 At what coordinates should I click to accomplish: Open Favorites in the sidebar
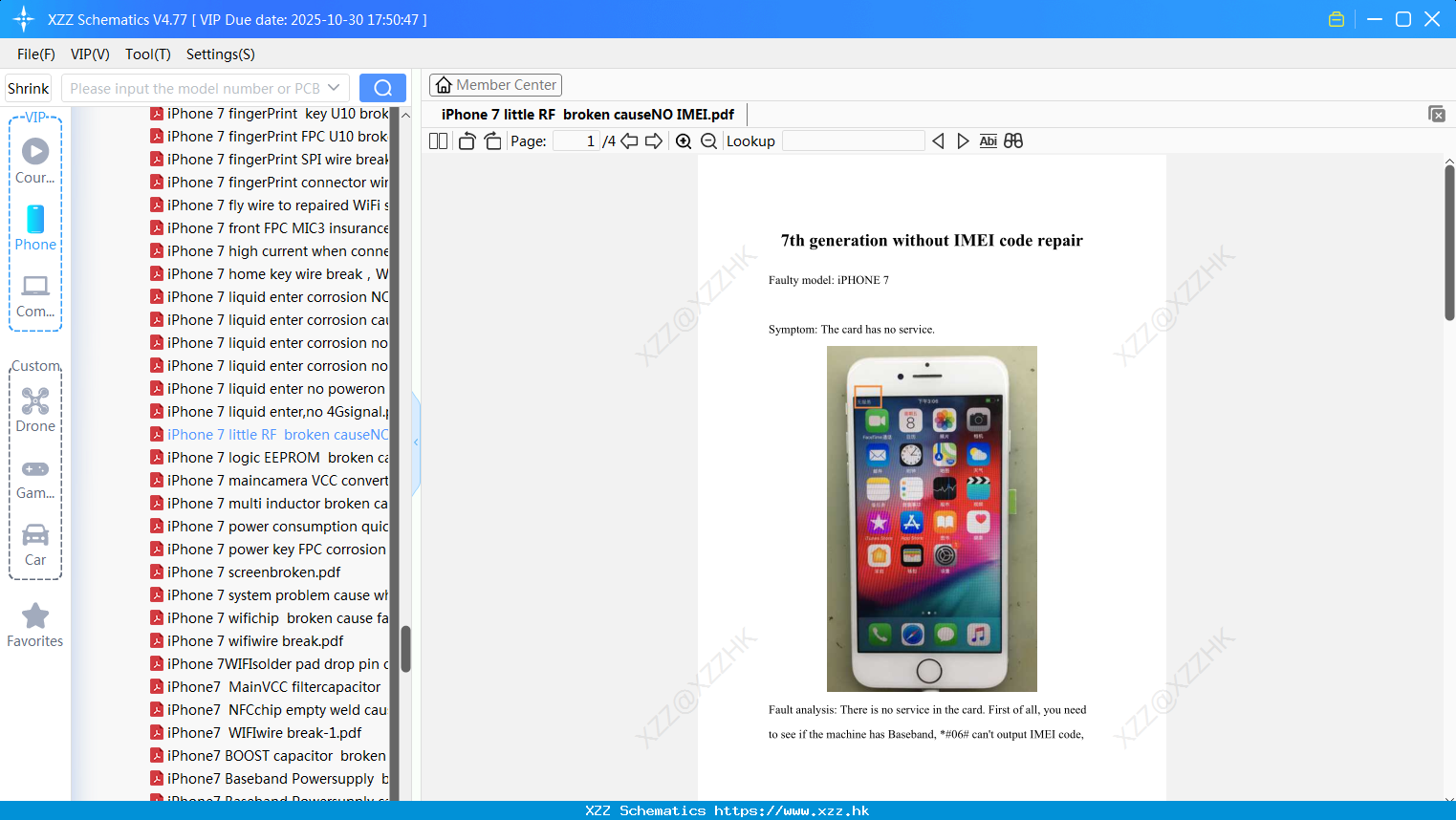pos(35,626)
